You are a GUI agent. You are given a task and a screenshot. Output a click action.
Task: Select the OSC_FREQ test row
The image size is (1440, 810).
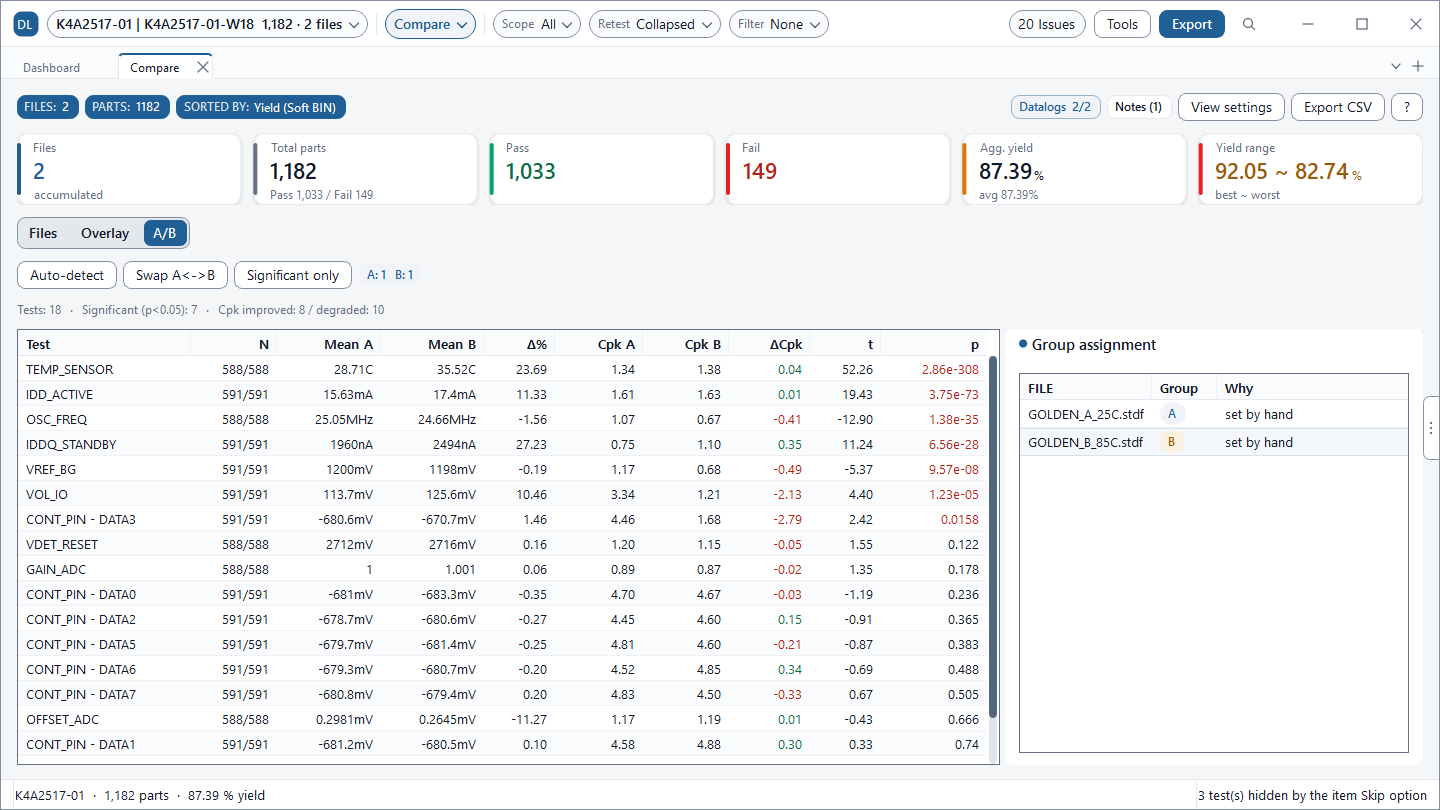(503, 419)
